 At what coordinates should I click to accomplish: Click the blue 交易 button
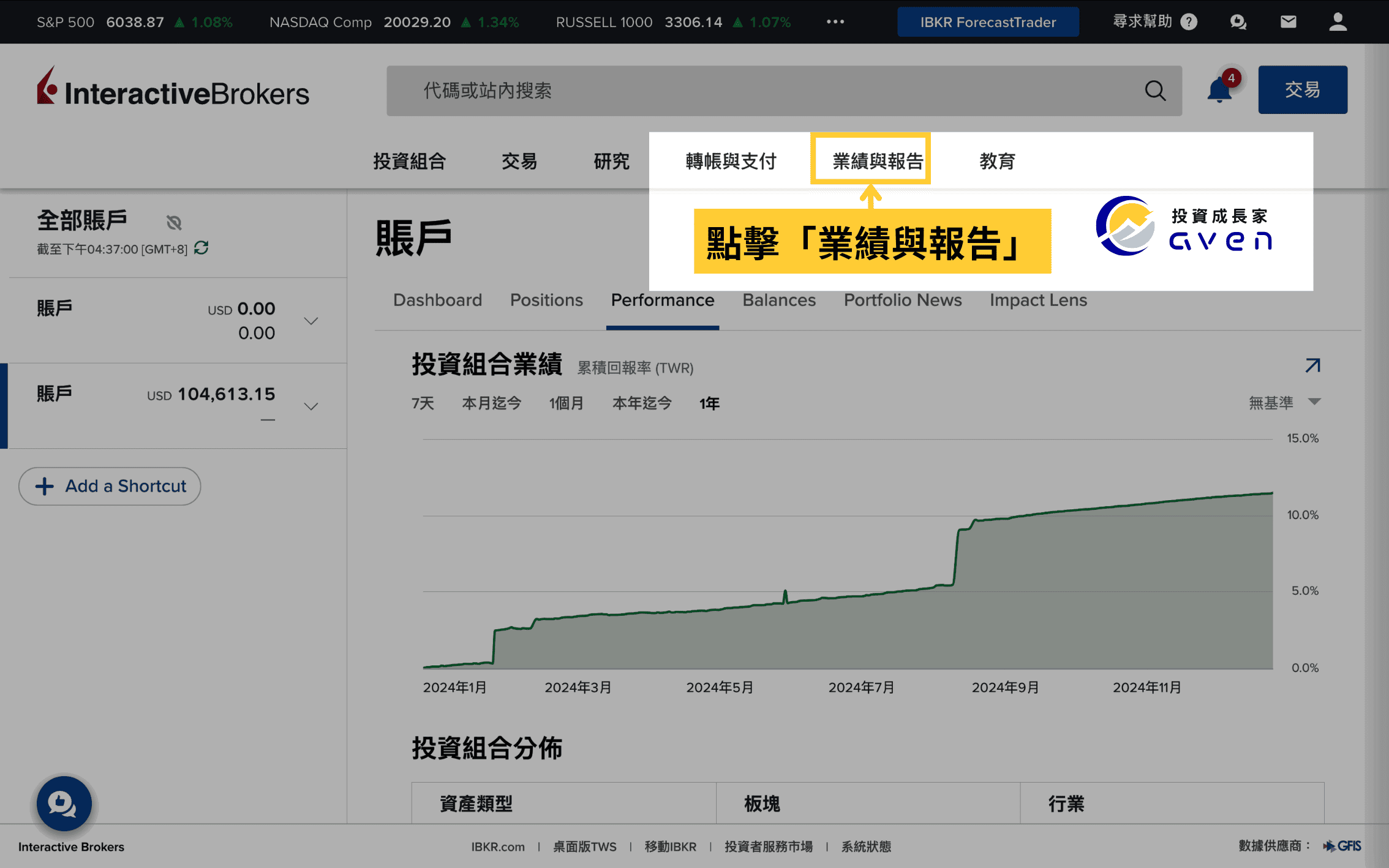[1303, 89]
